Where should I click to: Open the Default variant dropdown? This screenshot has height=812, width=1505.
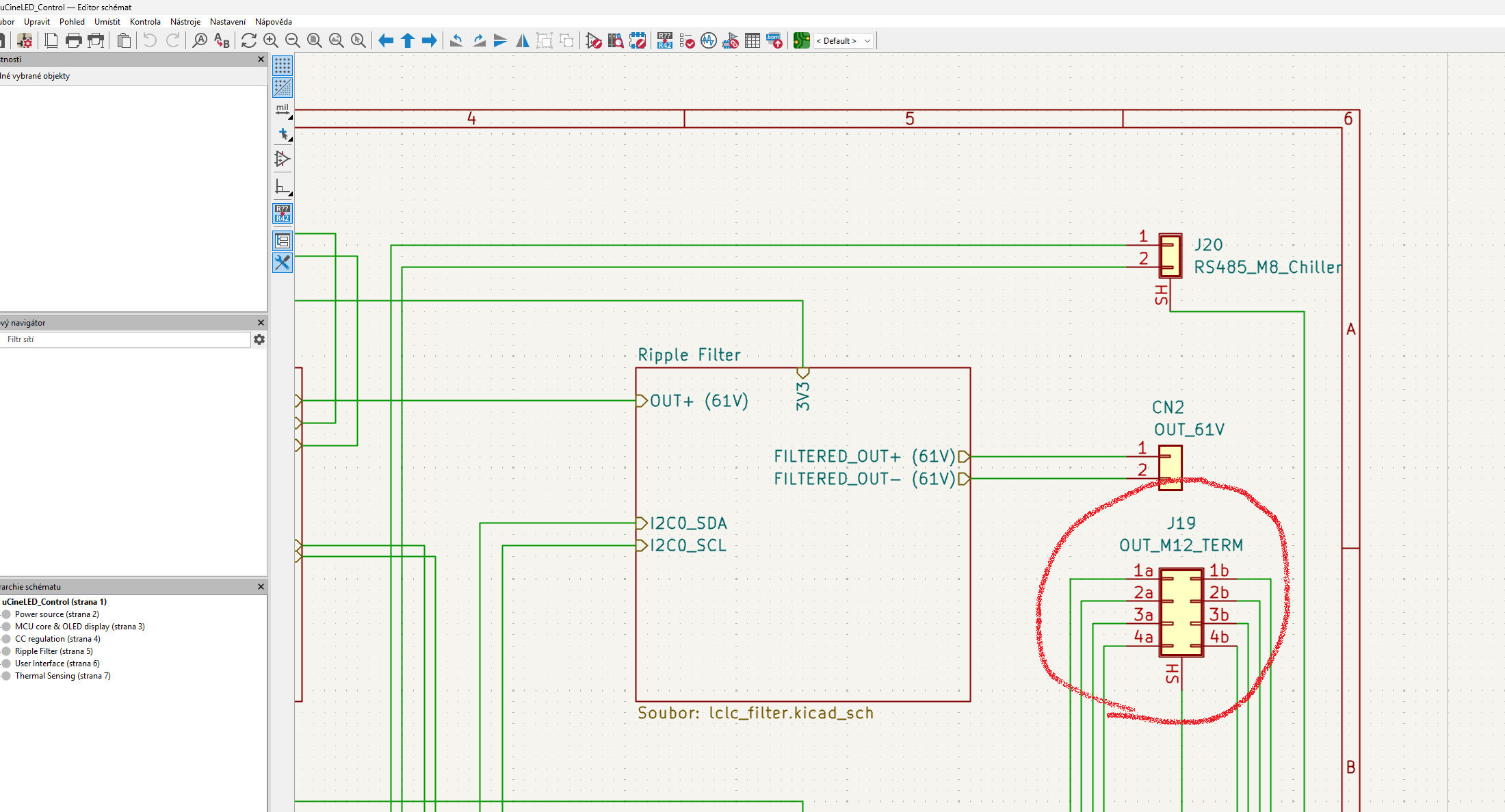pos(844,41)
